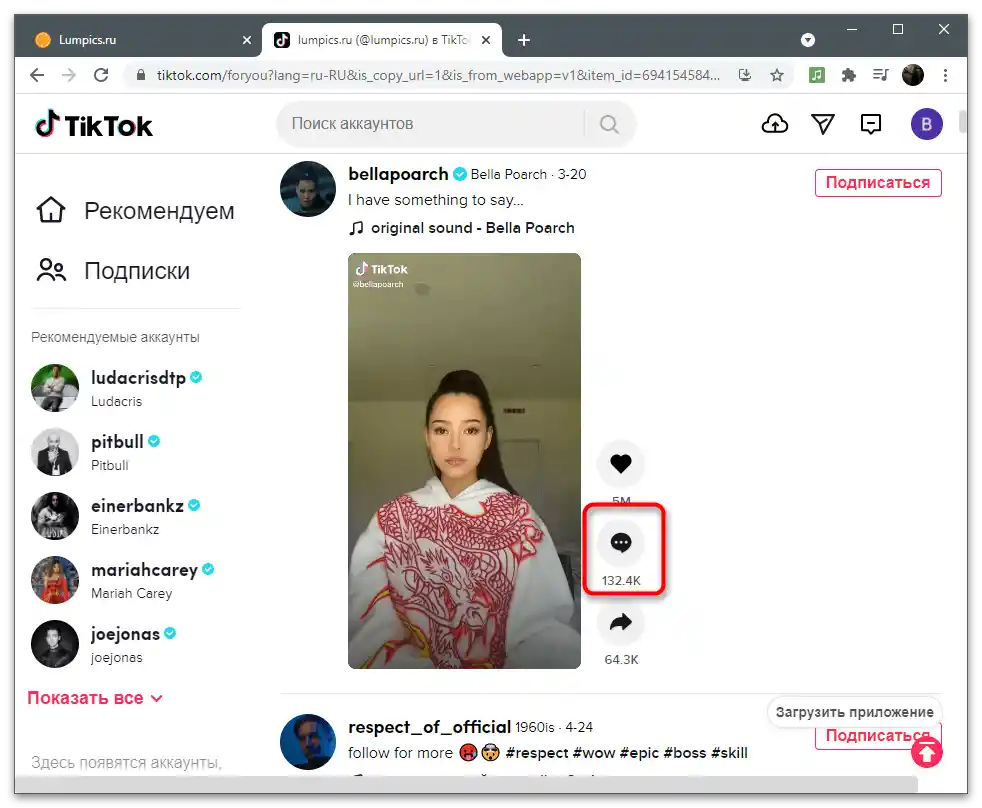
Task: Open the #respect hashtag
Action: click(x=537, y=753)
